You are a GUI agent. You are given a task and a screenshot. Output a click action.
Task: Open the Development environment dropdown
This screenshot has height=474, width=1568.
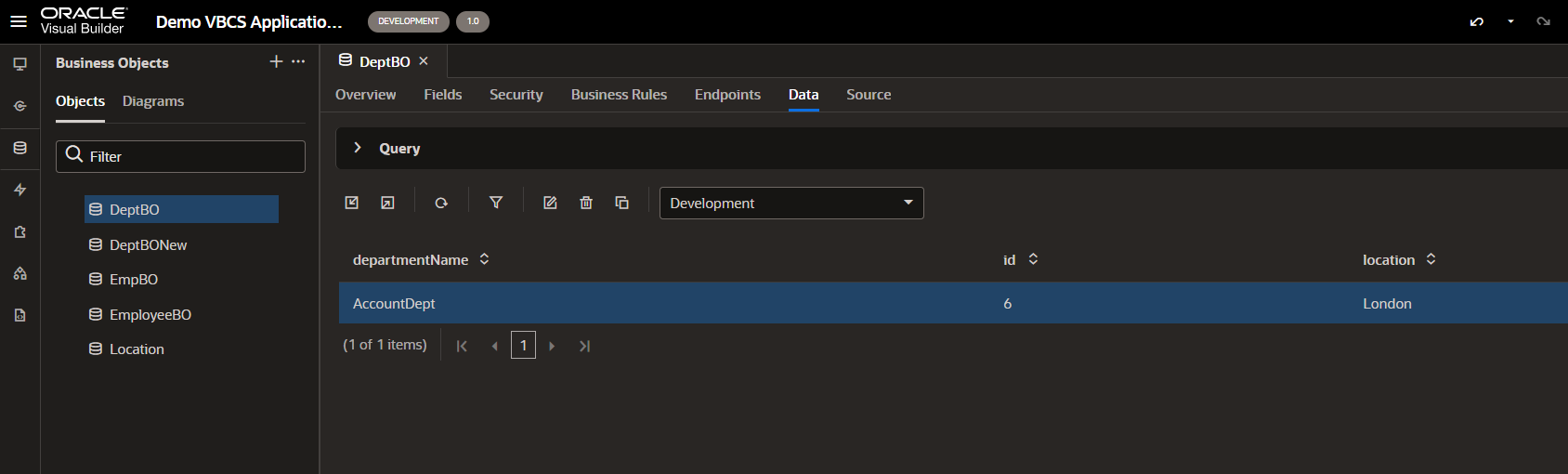pyautogui.click(x=791, y=203)
